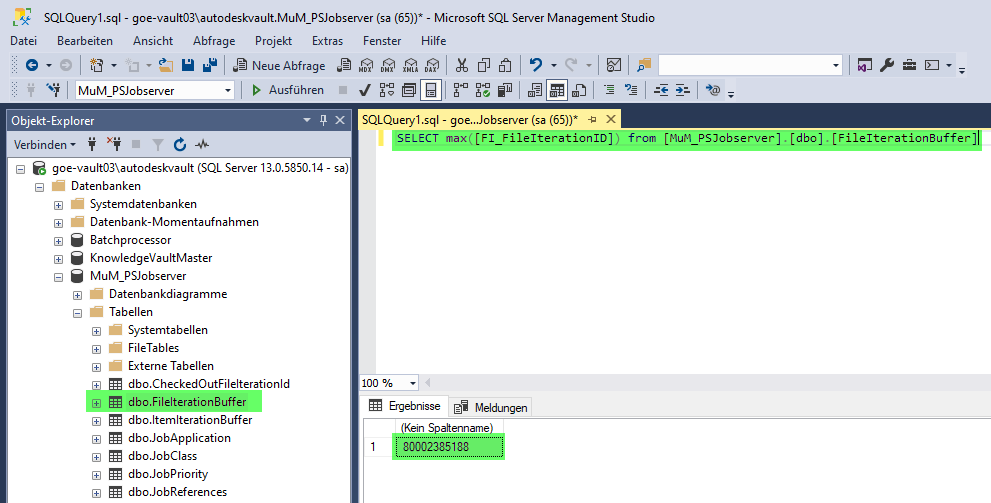Click the increase indent icon

click(683, 90)
